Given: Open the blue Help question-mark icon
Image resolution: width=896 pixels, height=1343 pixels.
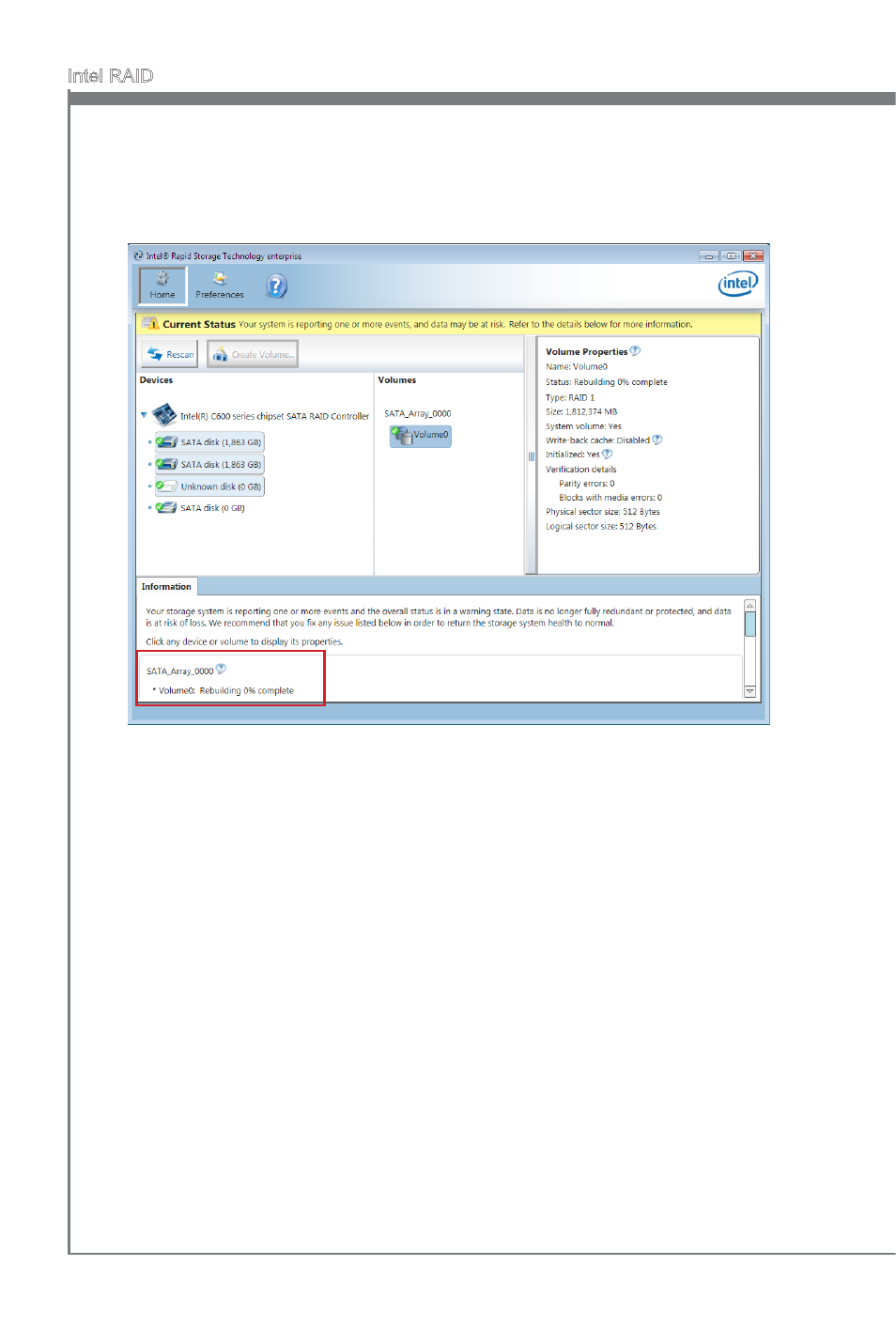Looking at the screenshot, I should point(276,286).
